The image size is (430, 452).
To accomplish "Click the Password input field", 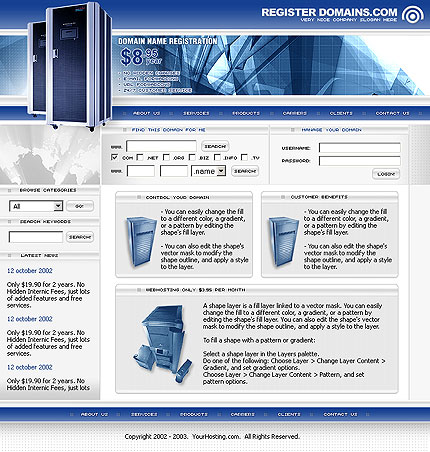I will coord(360,161).
